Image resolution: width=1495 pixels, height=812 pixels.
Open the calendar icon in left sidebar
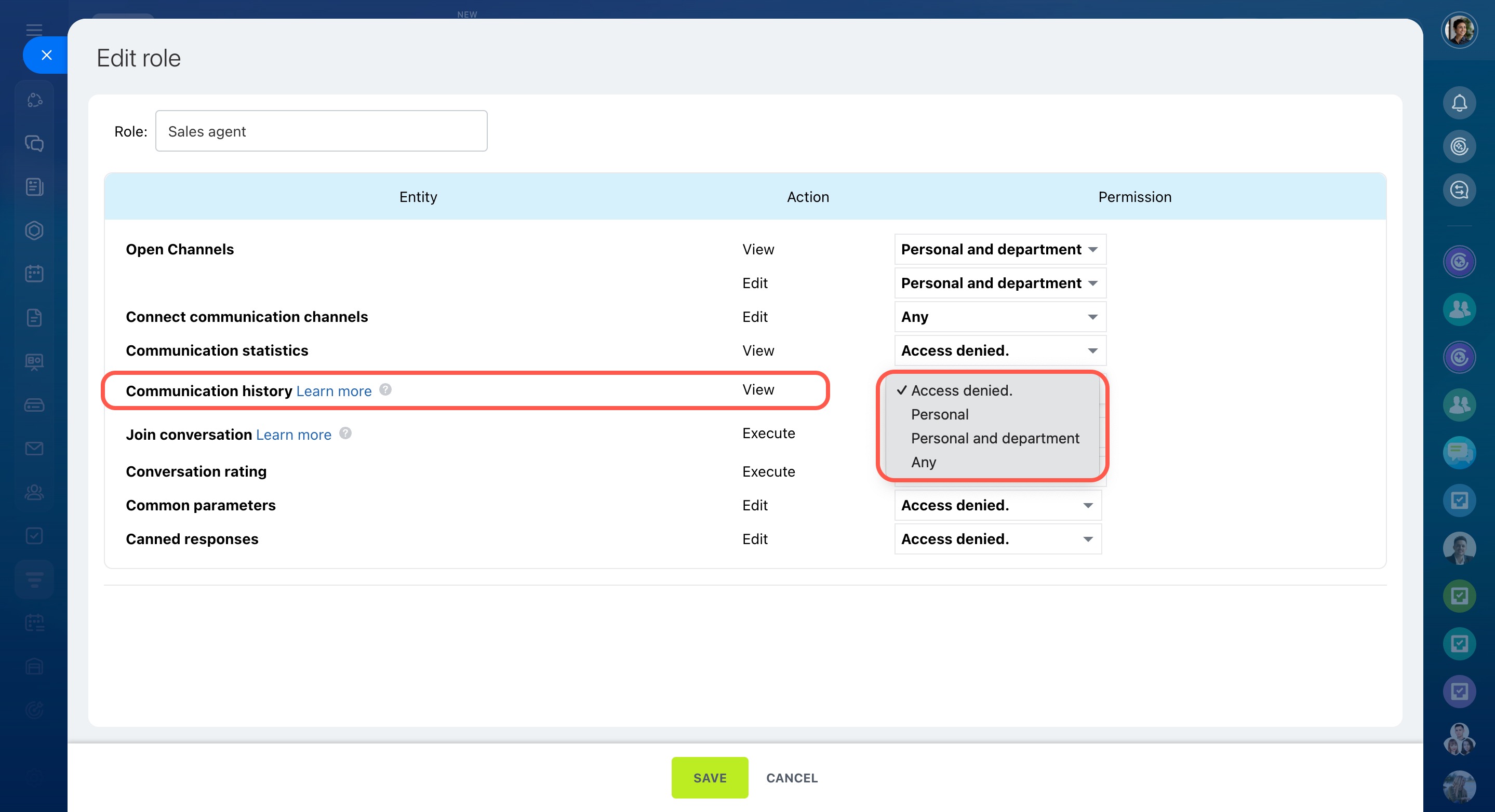(x=34, y=274)
